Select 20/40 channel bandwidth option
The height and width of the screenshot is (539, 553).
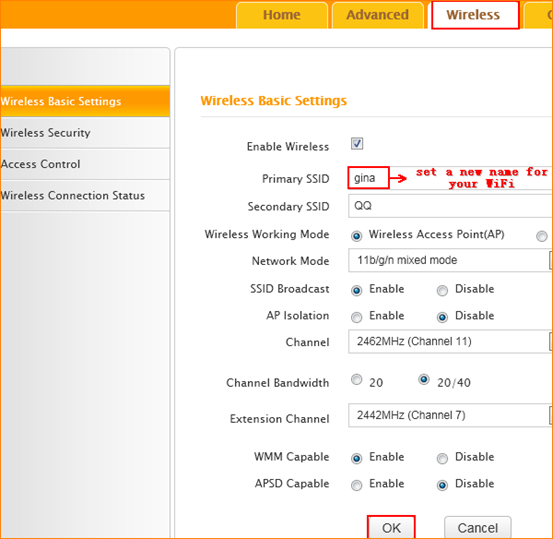[x=424, y=380]
